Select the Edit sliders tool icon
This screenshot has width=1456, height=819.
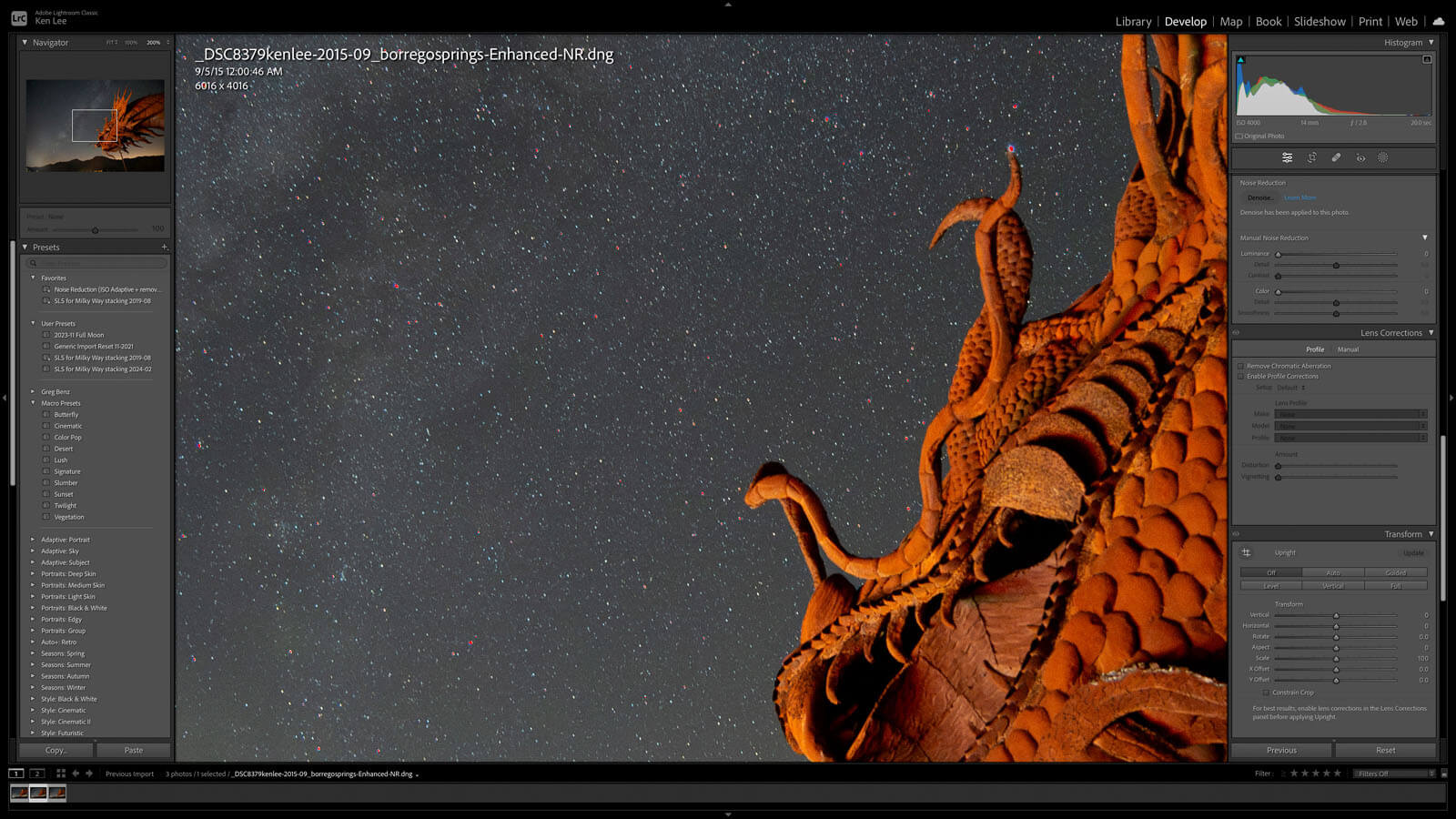coord(1287,157)
